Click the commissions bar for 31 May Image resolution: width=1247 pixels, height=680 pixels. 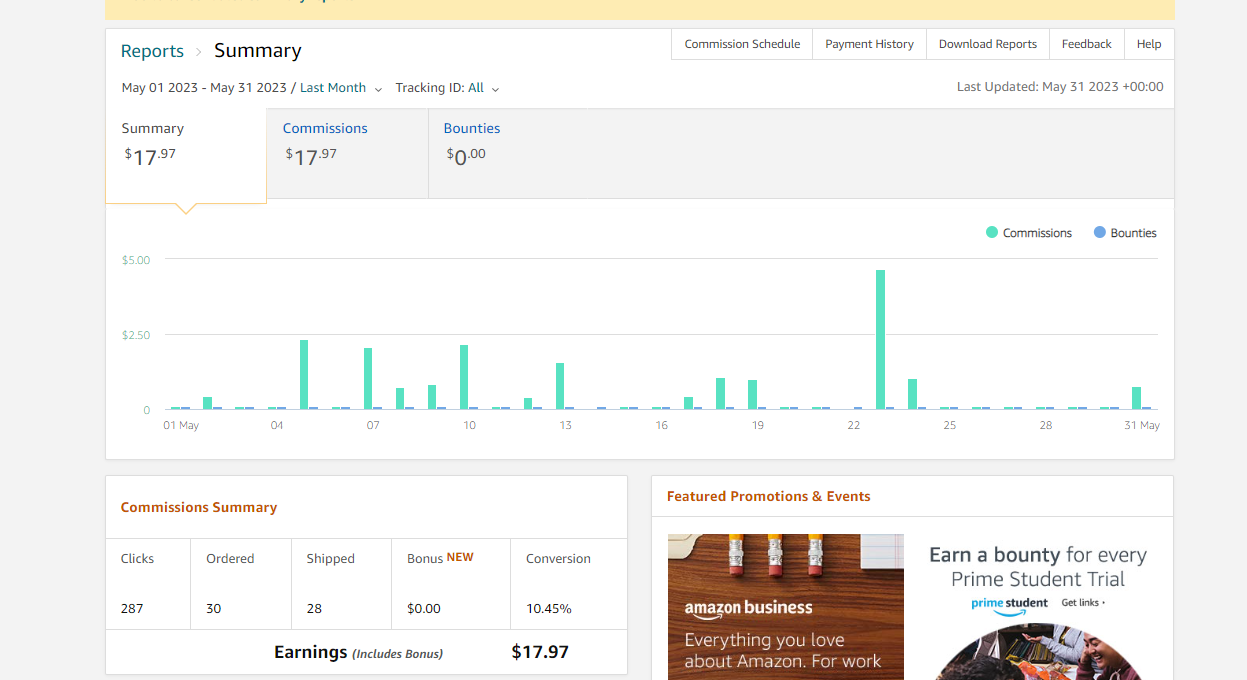click(x=1136, y=398)
